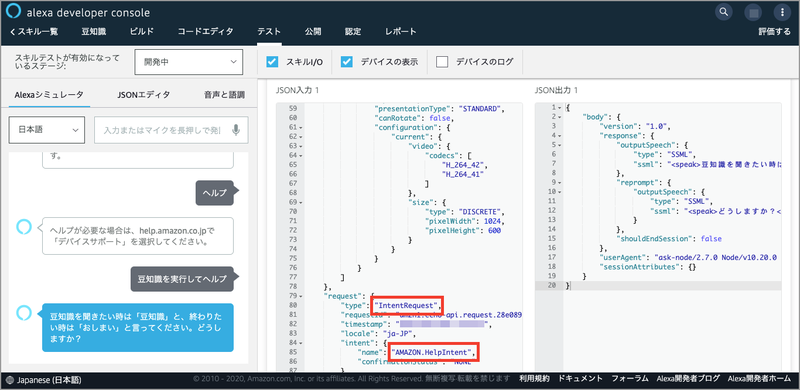Screen dimensions: 800x390
Task: Collapse JSON output line 4 response fold arrow
Action: click(x=560, y=136)
